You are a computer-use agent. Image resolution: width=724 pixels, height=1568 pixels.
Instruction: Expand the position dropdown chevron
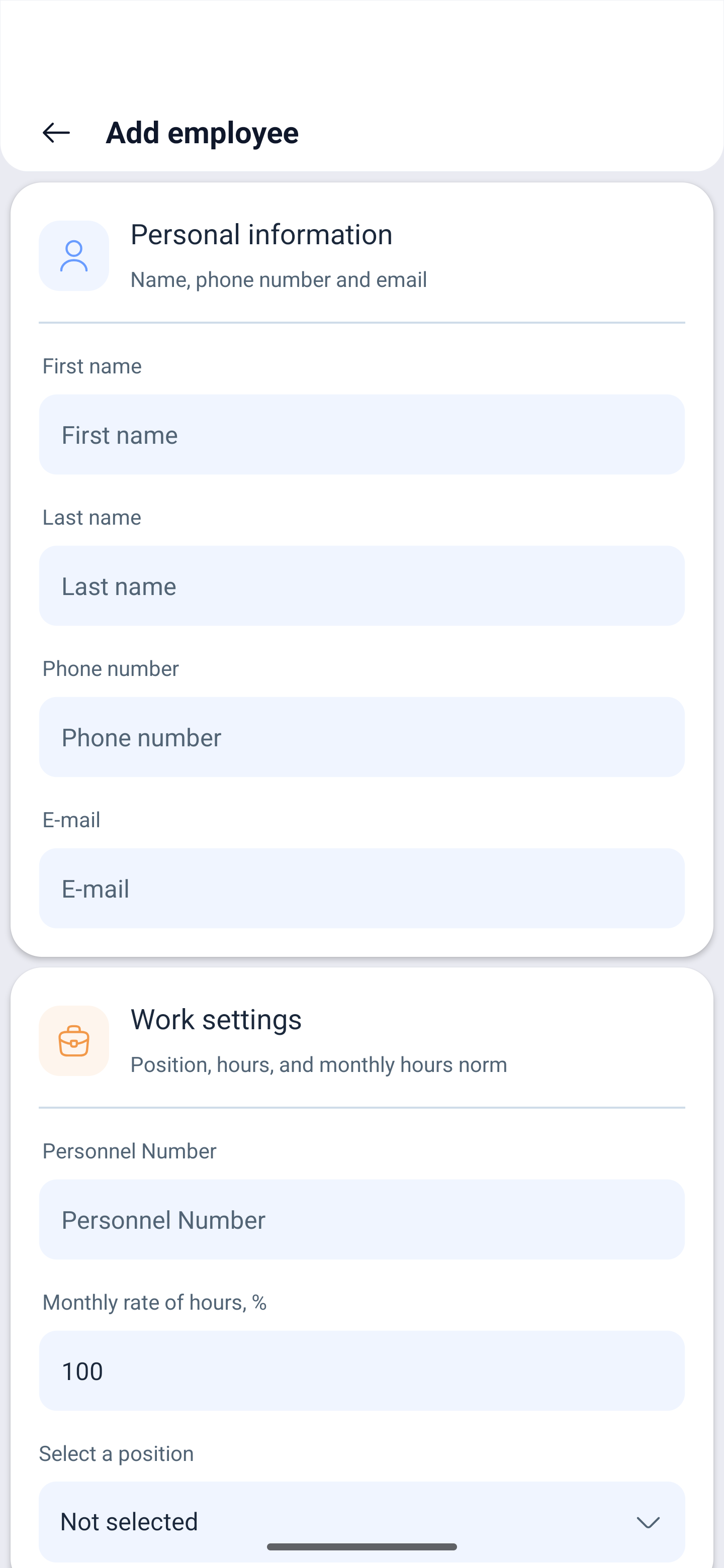(x=648, y=1522)
